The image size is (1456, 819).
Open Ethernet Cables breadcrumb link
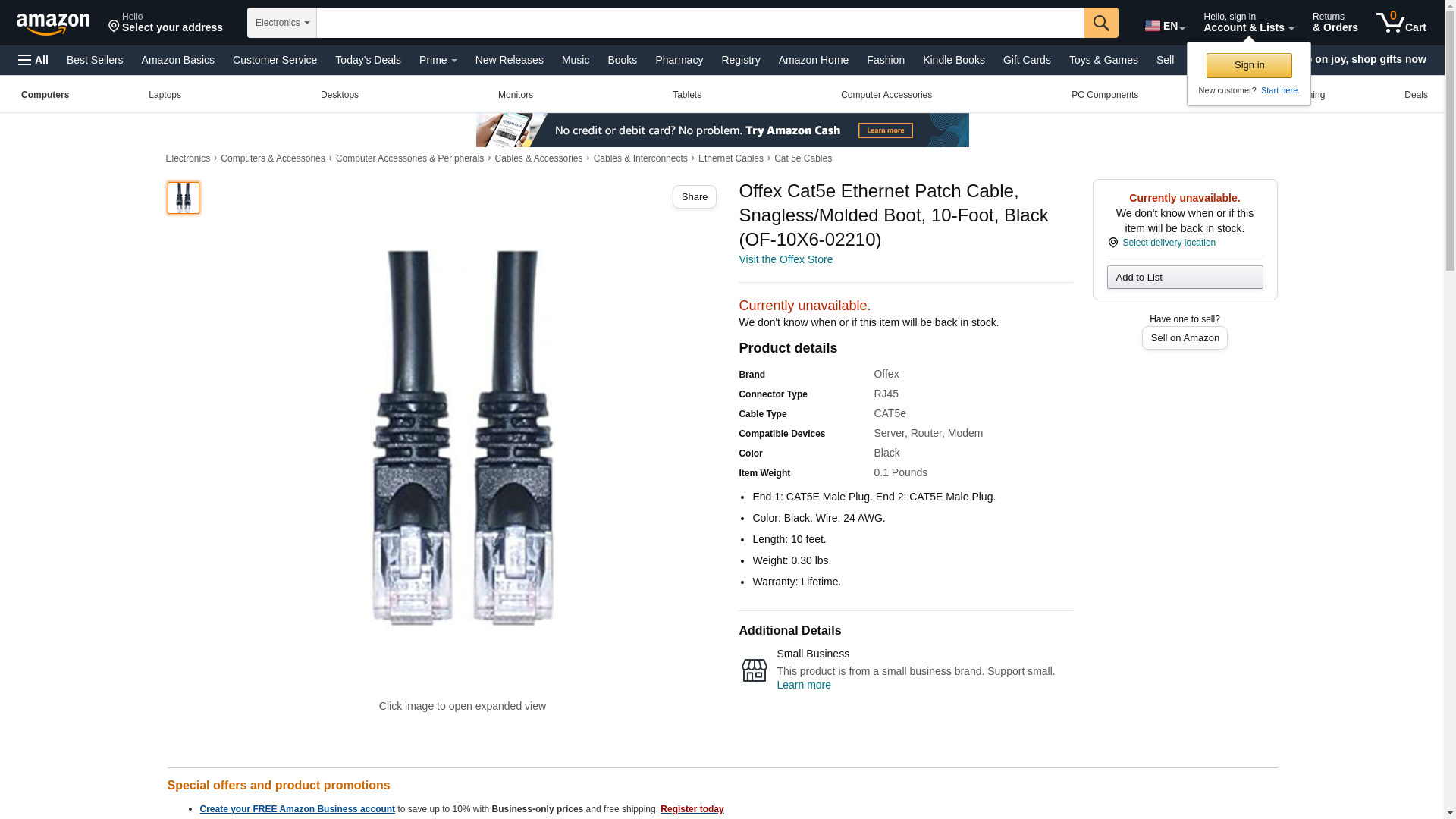click(x=730, y=158)
